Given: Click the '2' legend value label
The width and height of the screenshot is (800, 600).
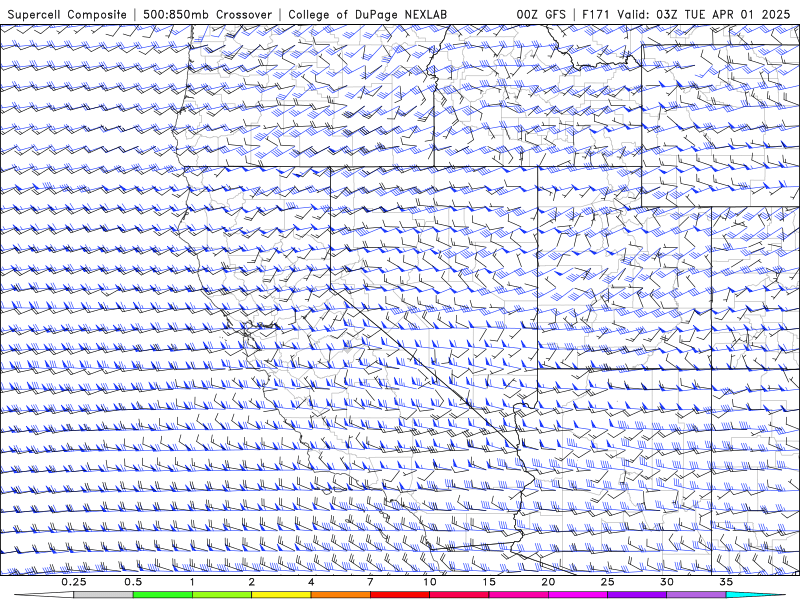Looking at the screenshot, I should [252, 582].
